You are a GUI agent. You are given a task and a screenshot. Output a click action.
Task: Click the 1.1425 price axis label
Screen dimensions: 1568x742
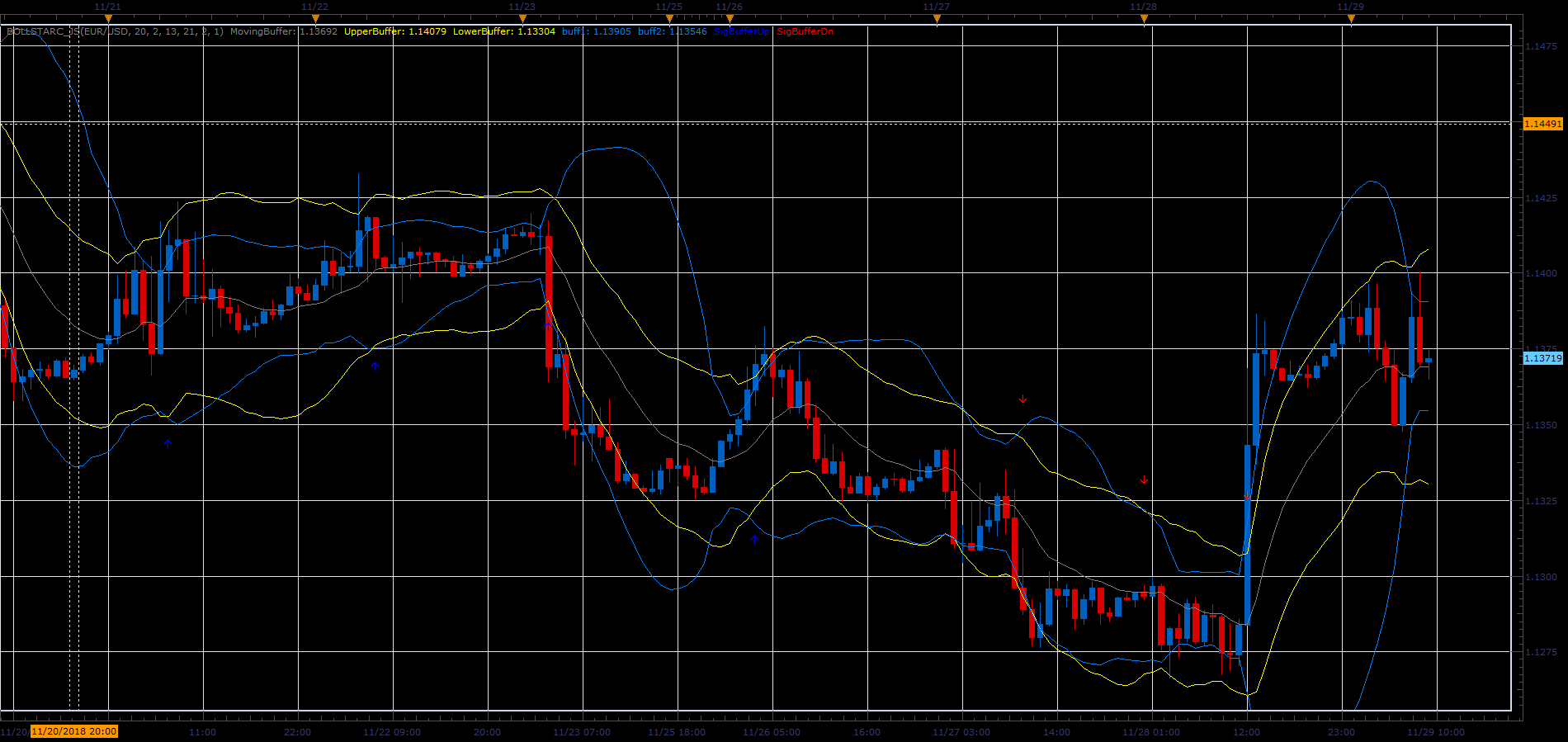coord(1541,198)
